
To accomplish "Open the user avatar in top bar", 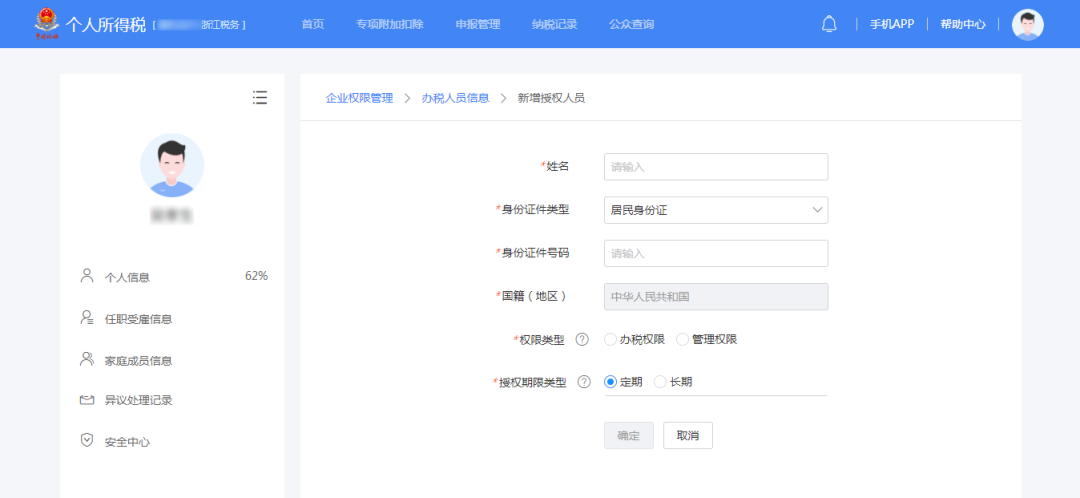I will point(1027,24).
